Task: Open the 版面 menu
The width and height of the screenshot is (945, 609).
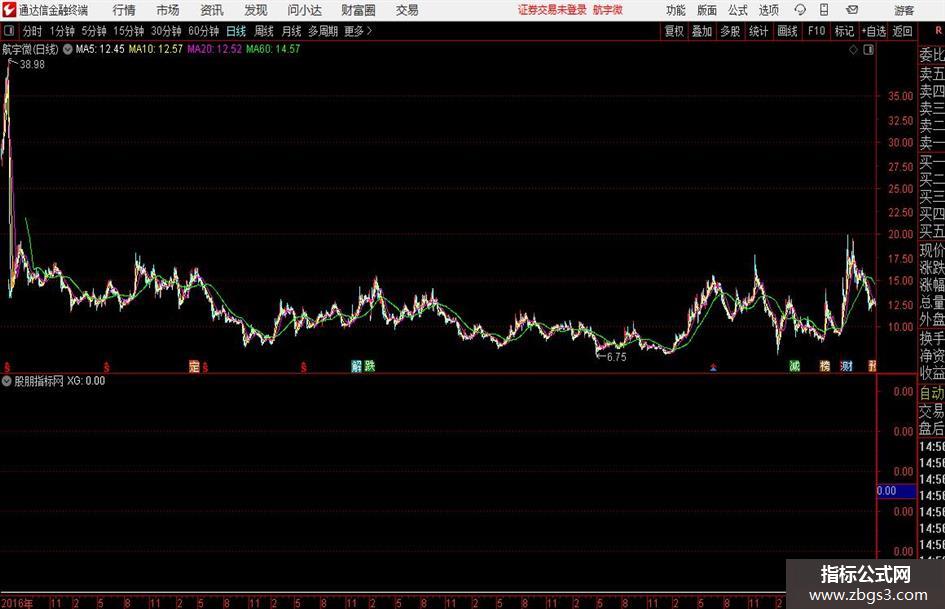Action: coord(706,10)
